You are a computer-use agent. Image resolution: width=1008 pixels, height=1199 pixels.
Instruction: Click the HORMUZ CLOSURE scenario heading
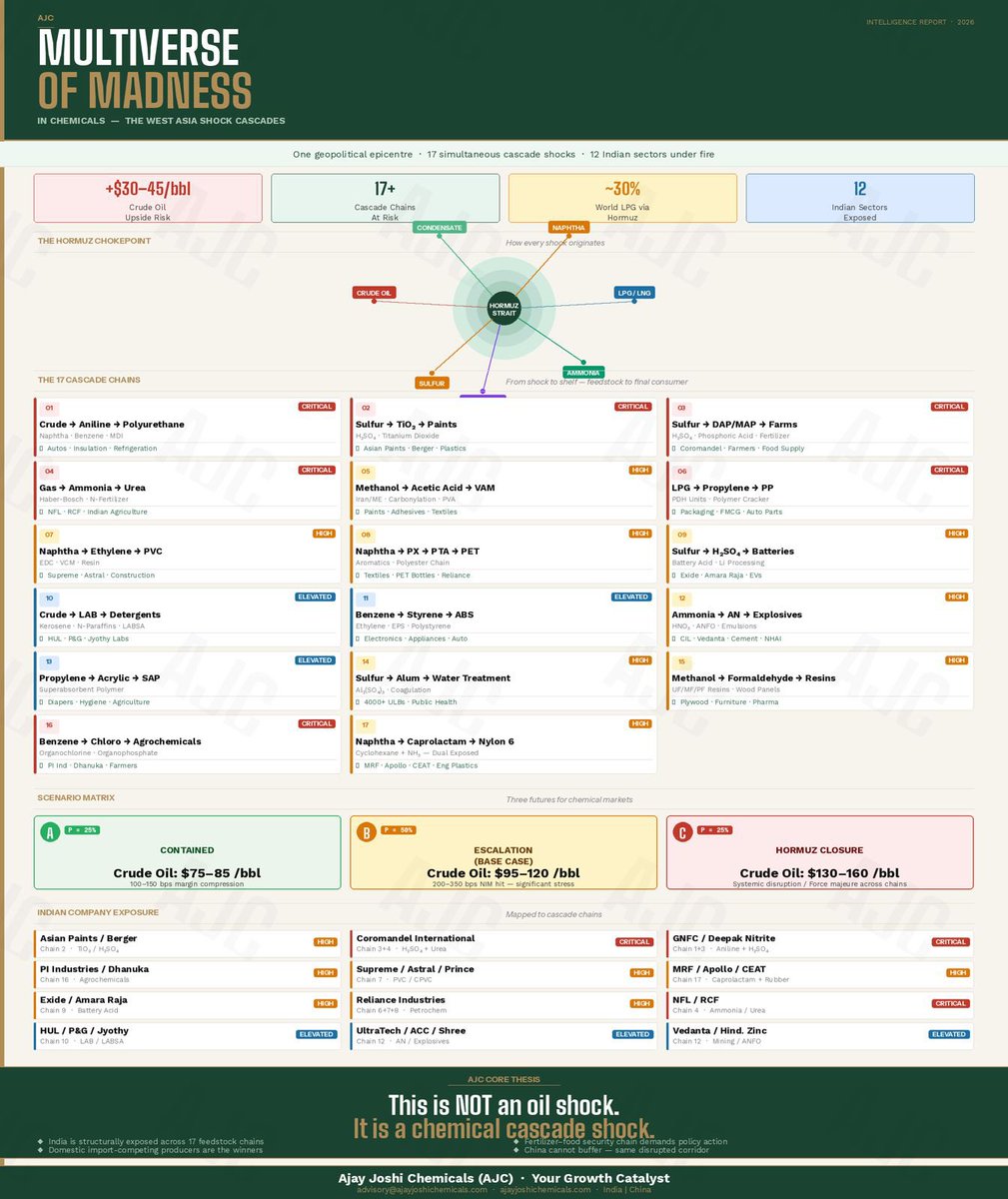point(819,850)
